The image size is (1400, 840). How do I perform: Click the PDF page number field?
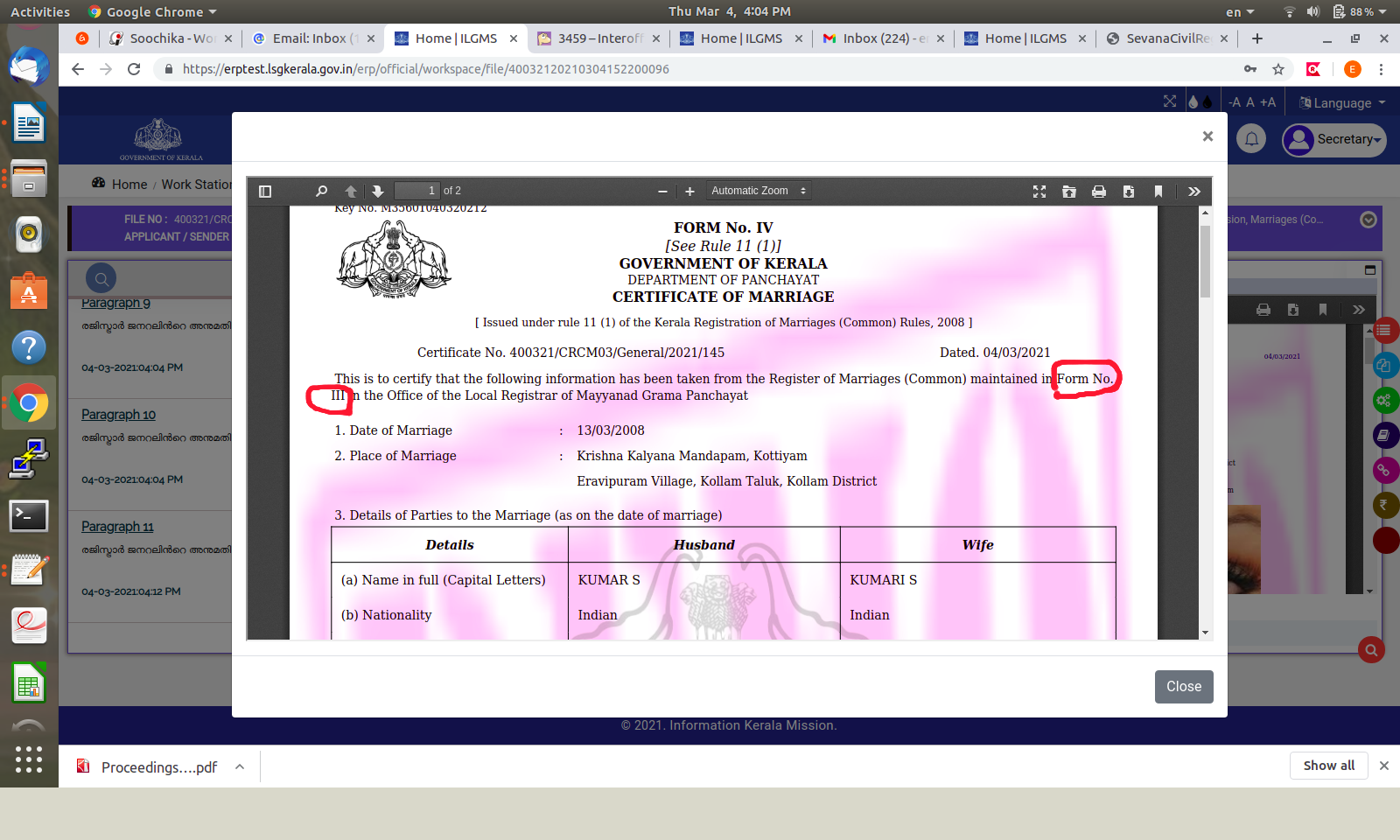(x=416, y=191)
